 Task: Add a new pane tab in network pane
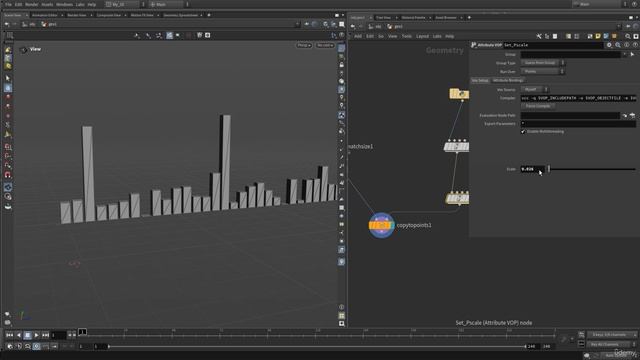(x=469, y=18)
